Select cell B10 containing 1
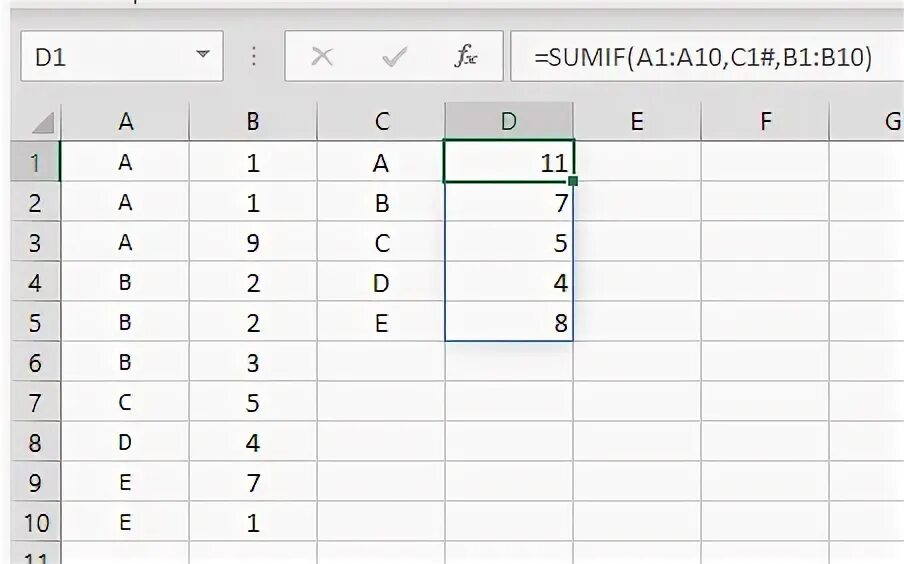 [x=253, y=522]
